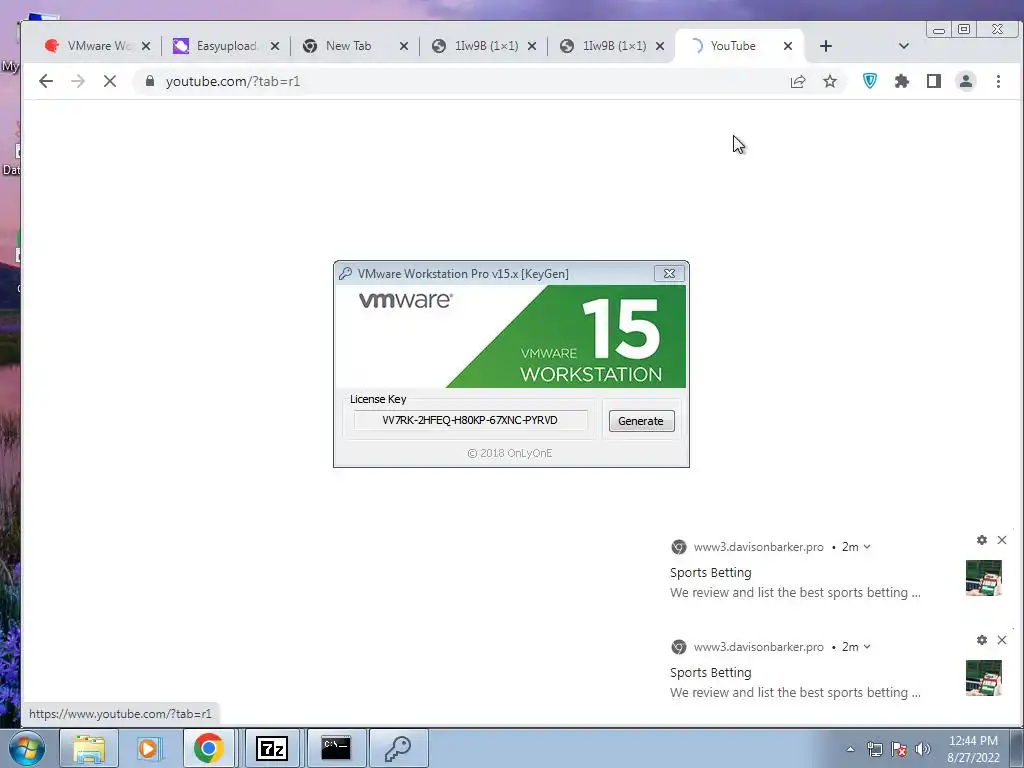Close the VMware KeyGen dialog
The image size is (1024, 768).
coord(669,274)
